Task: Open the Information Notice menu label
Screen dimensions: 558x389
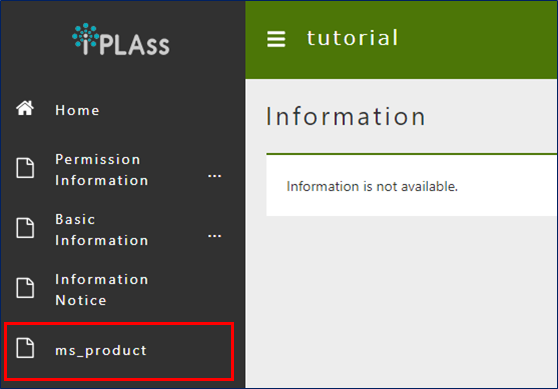Action: pyautogui.click(x=101, y=290)
